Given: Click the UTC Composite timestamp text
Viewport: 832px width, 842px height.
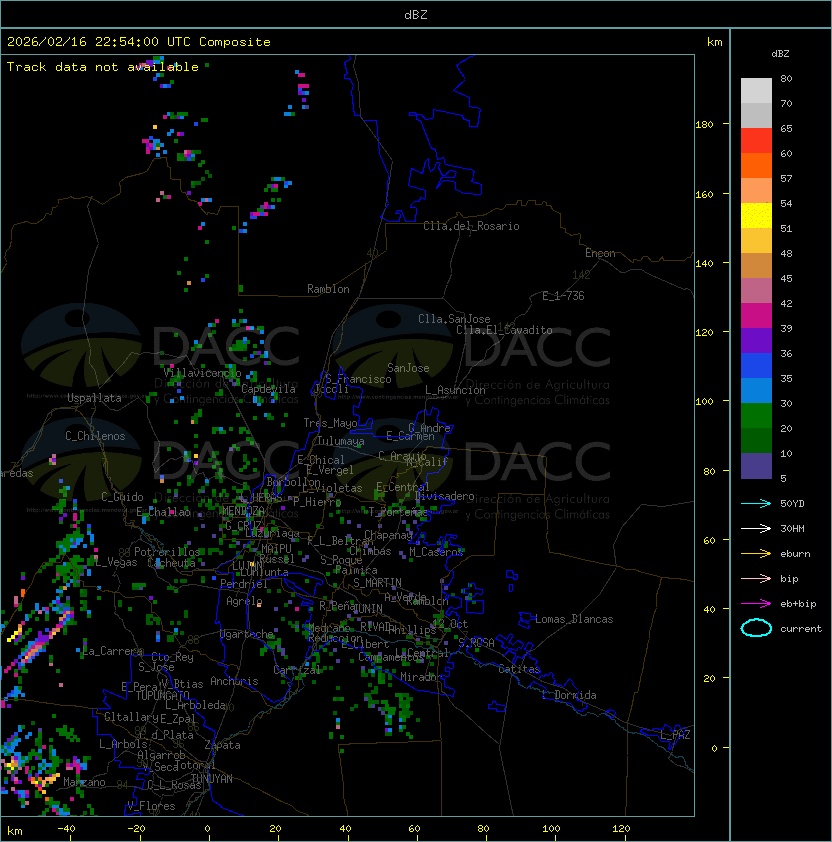Looking at the screenshot, I should coord(139,42).
